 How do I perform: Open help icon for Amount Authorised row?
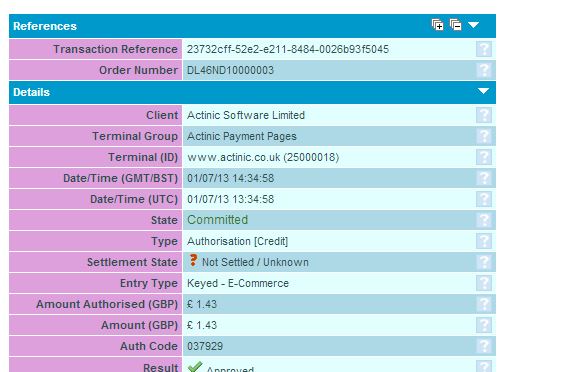(484, 304)
